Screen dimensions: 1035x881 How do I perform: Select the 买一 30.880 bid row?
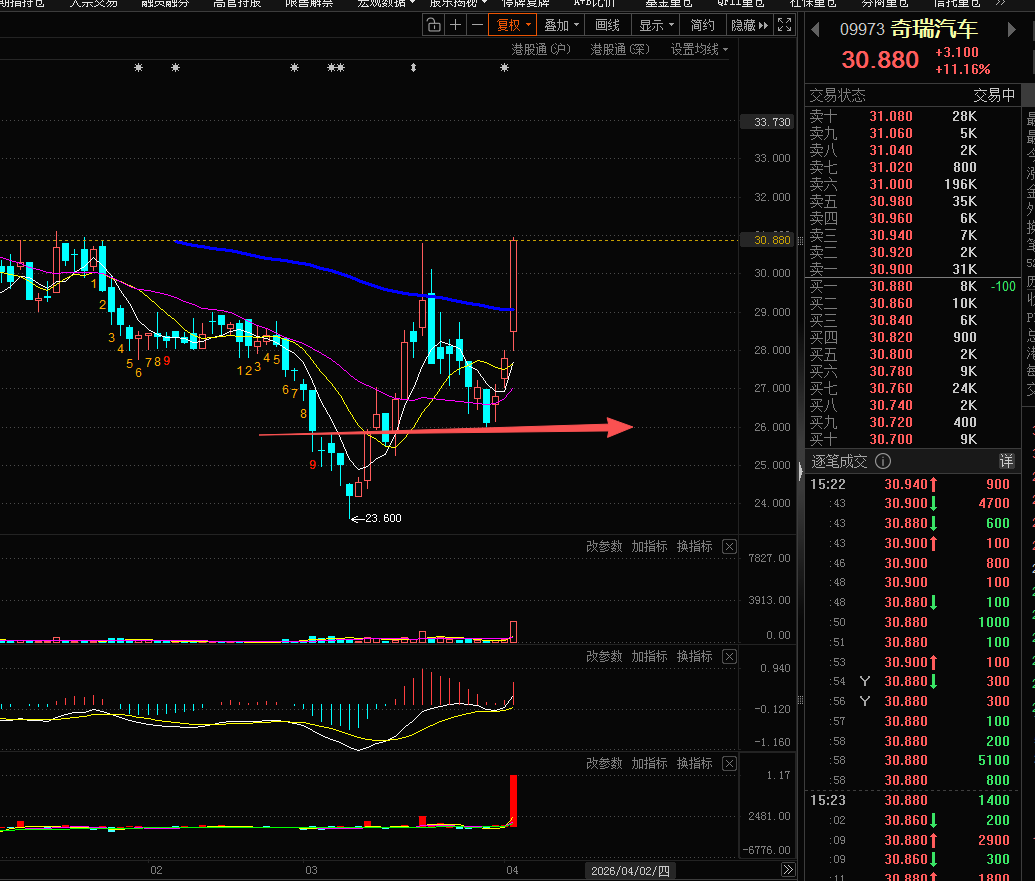[x=913, y=286]
